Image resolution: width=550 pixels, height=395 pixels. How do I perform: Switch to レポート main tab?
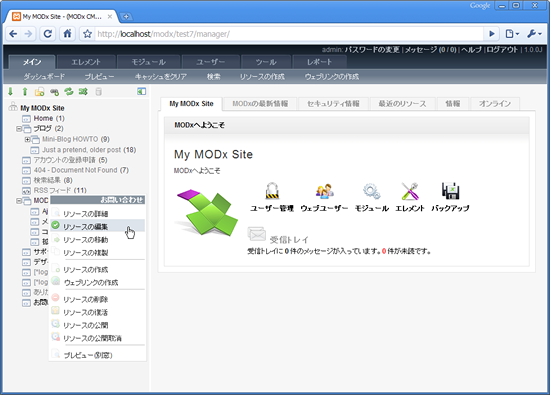coord(319,62)
